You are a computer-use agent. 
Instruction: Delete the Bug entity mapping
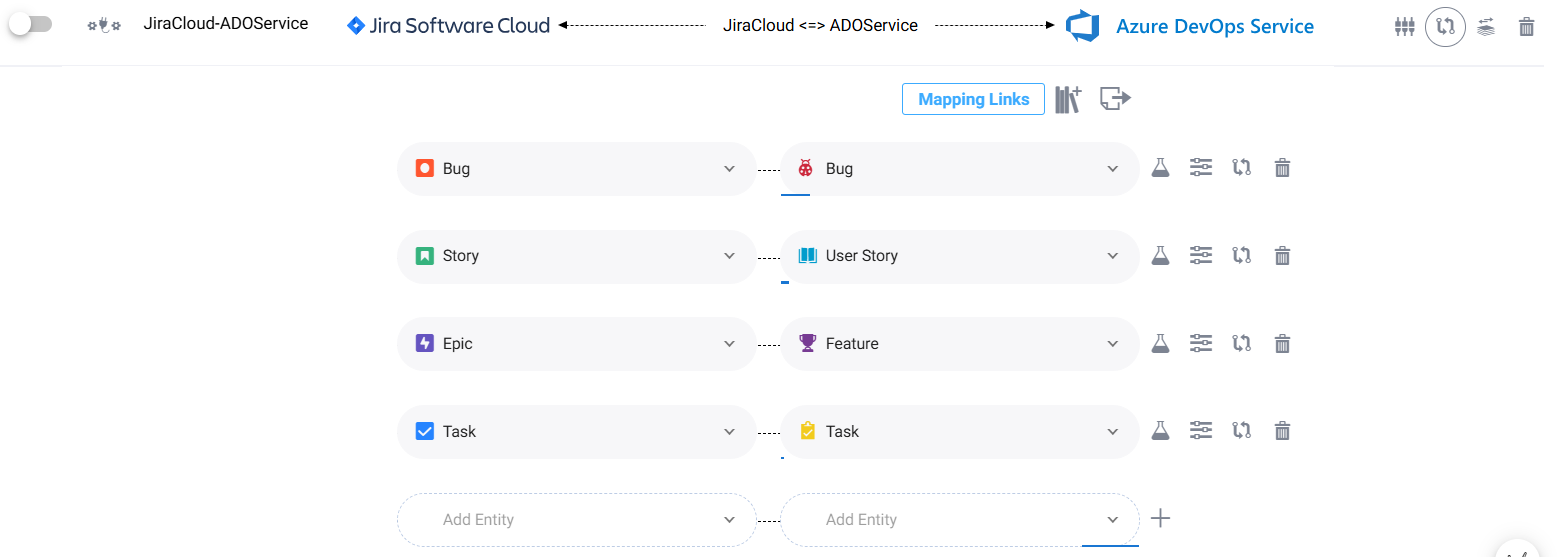point(1282,168)
